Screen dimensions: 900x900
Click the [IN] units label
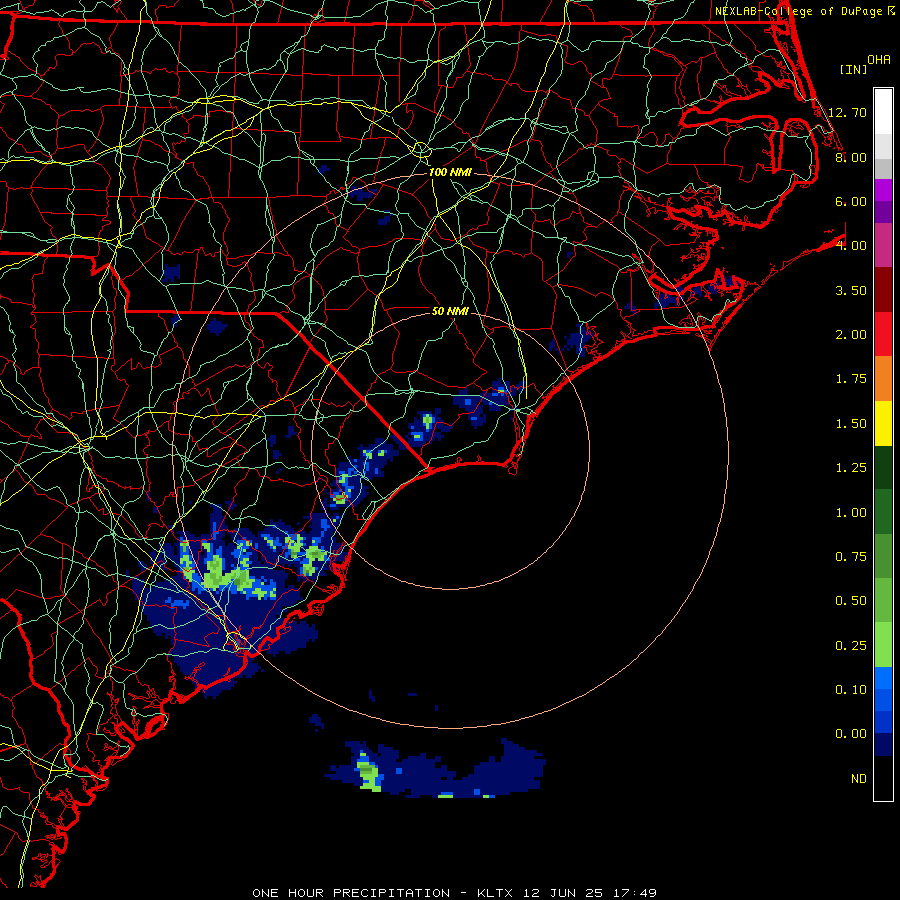point(853,69)
